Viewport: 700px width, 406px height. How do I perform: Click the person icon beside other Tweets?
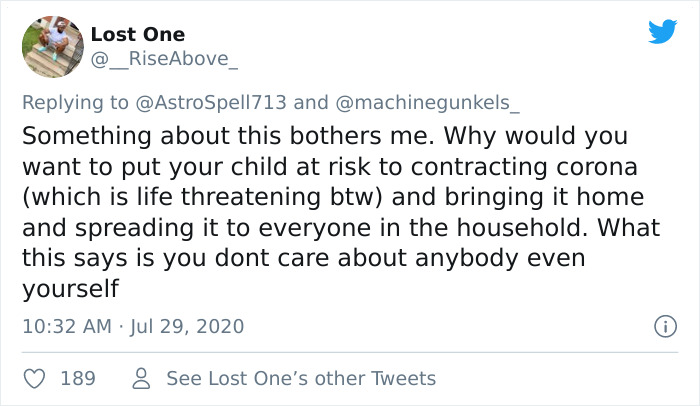tap(142, 378)
